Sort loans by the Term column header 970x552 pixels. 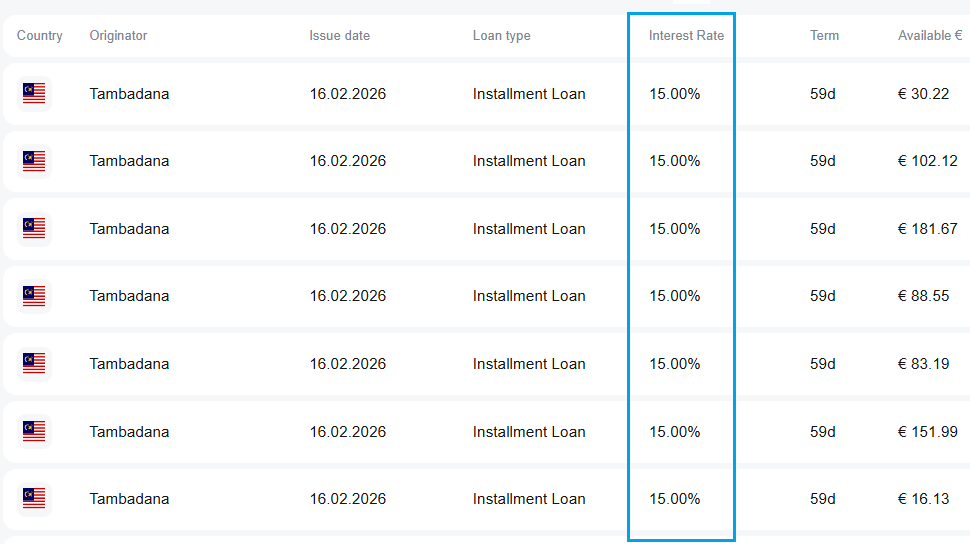click(824, 36)
